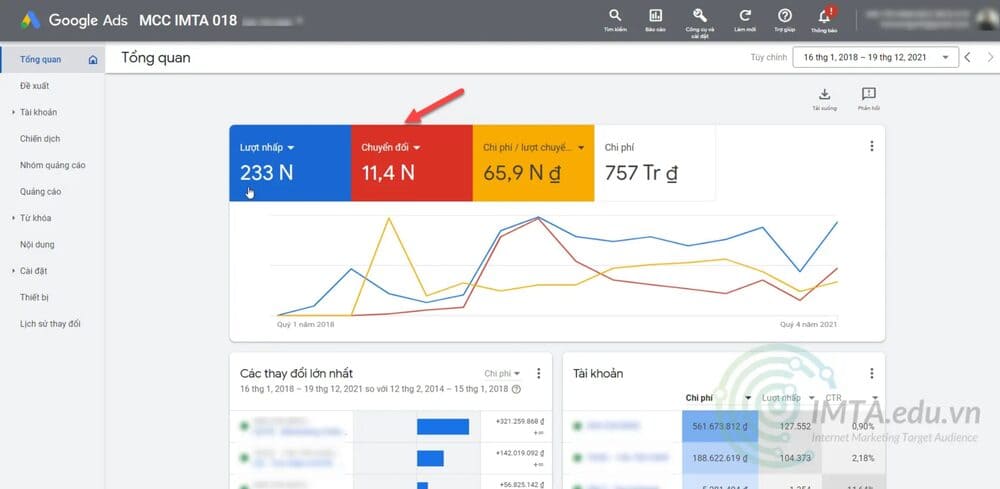
Task: Click the 2,18% CTR cell
Action: pyautogui.click(x=863, y=458)
